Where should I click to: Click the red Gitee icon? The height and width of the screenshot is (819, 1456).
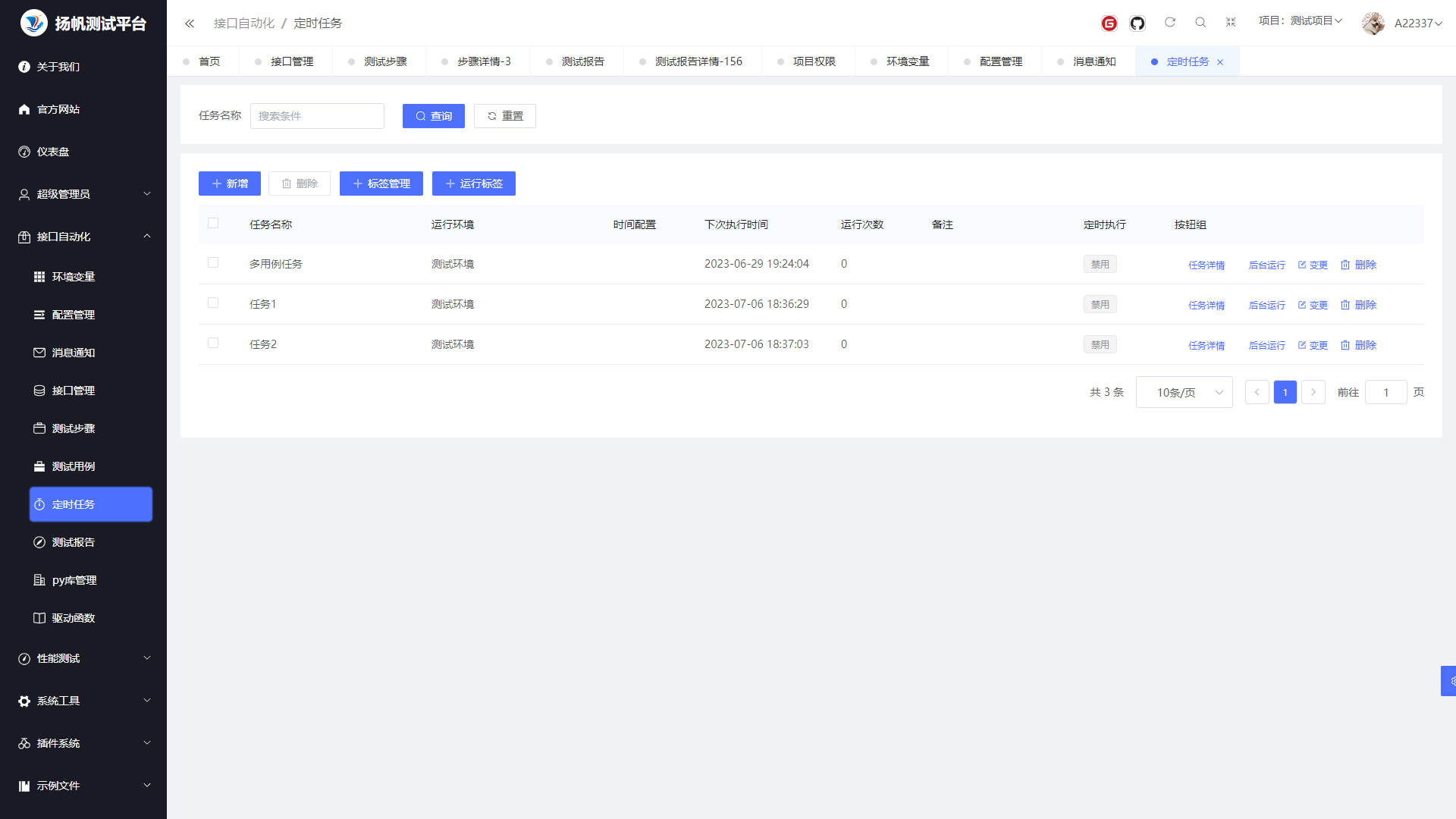pos(1109,24)
